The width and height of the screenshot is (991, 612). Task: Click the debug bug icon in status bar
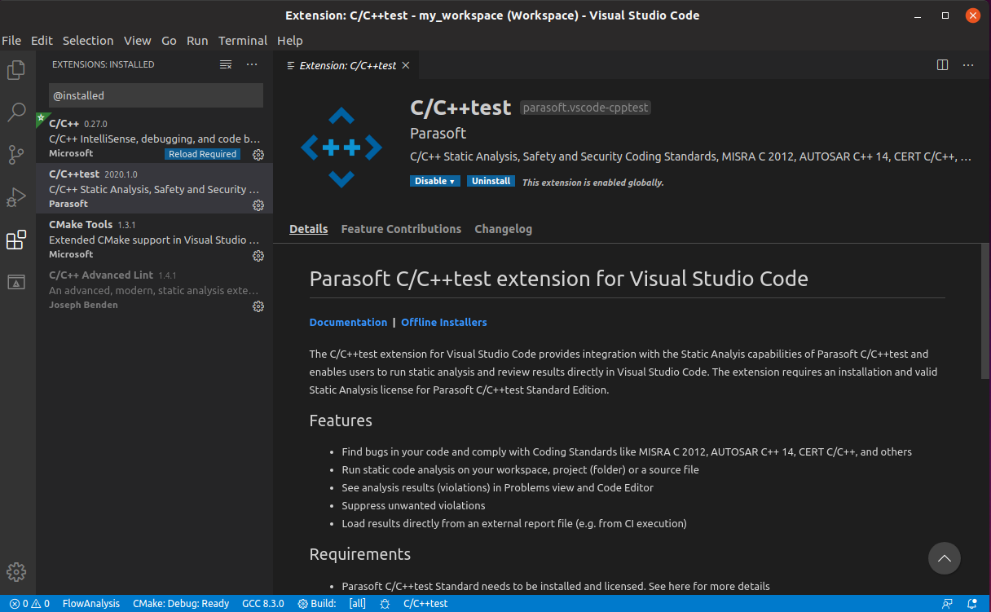pyautogui.click(x=385, y=604)
